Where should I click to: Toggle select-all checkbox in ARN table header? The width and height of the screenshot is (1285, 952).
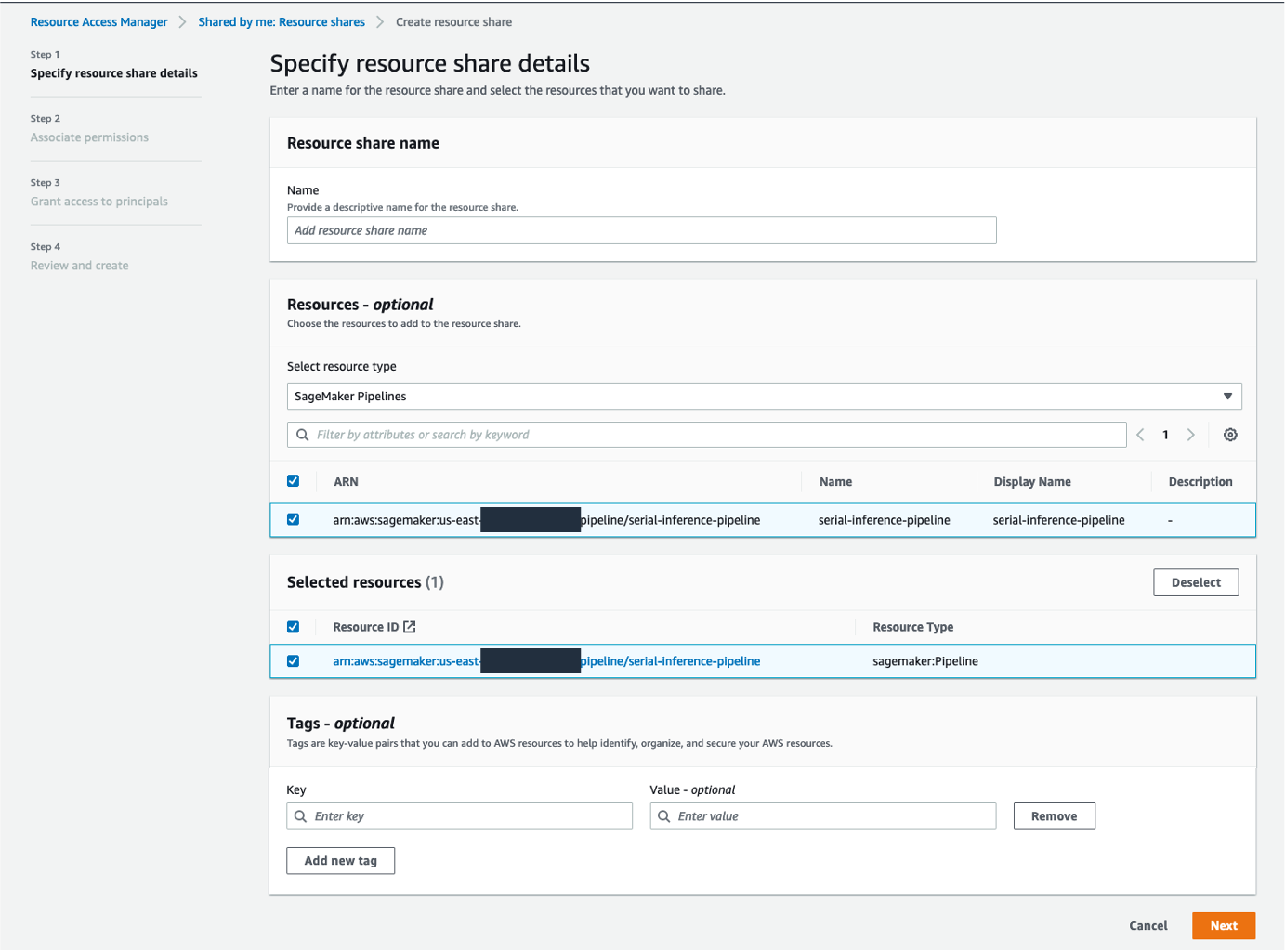(294, 481)
